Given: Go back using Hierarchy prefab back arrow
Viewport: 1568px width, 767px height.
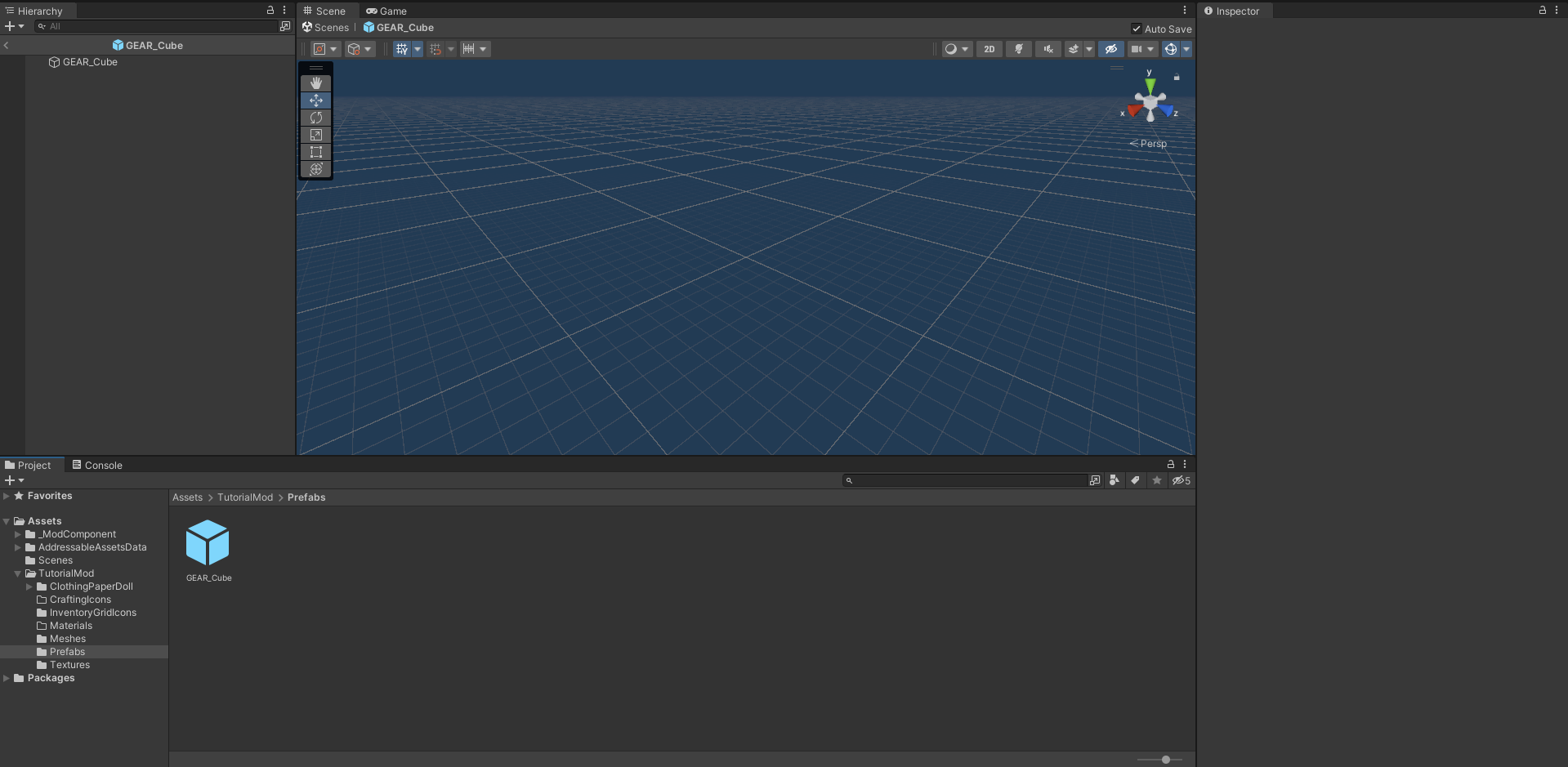Looking at the screenshot, I should coord(7,45).
